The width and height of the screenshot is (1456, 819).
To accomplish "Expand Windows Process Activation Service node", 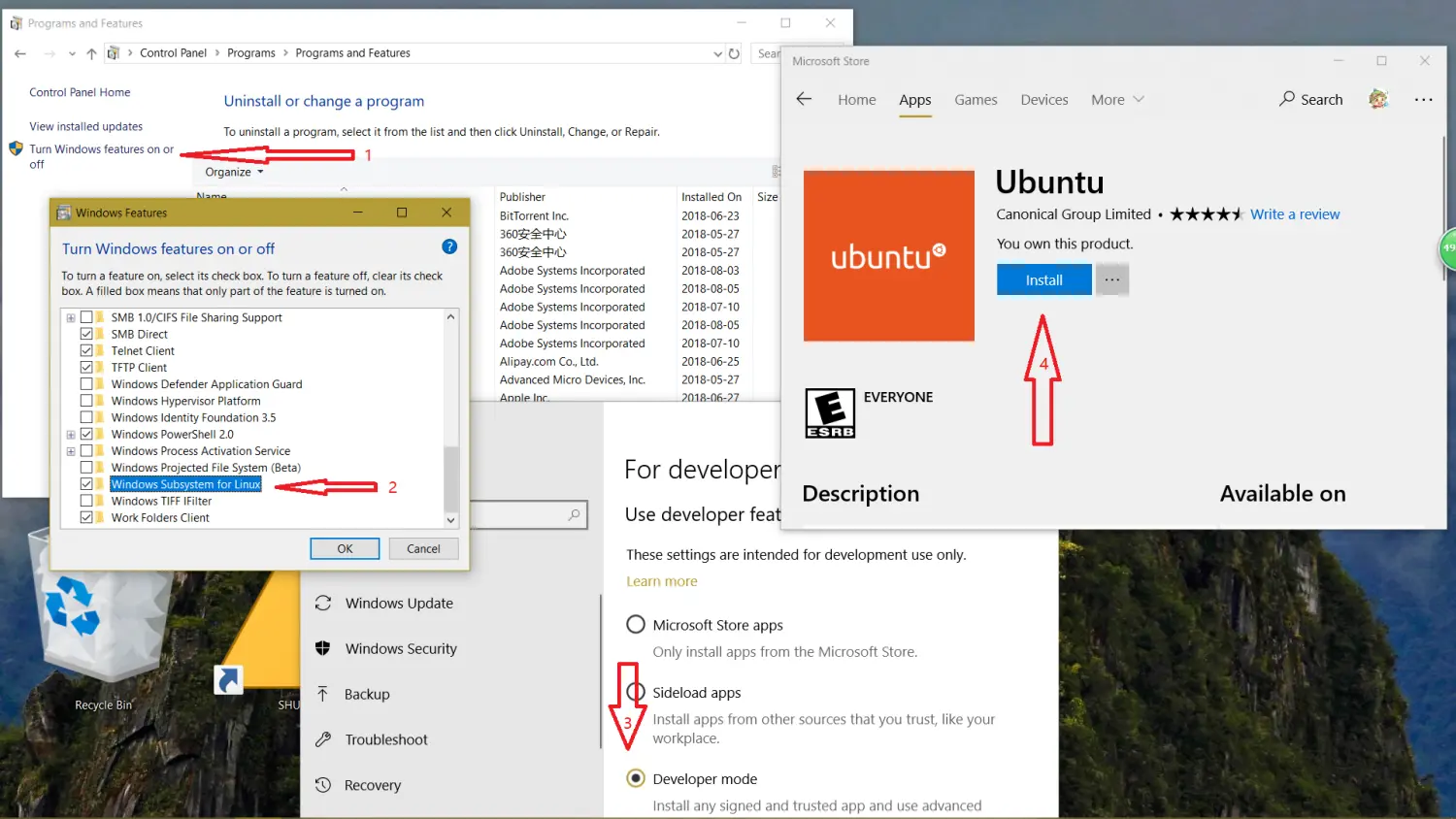I will tap(71, 451).
